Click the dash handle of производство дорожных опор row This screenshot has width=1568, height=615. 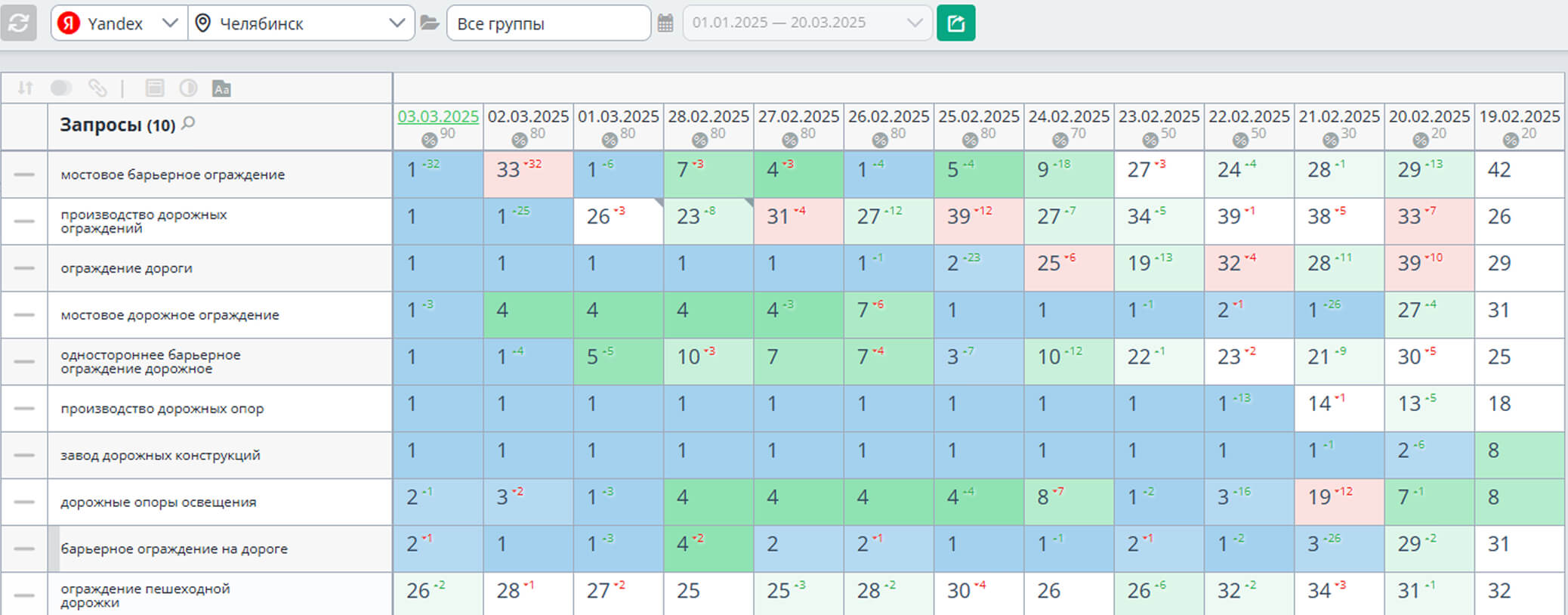(24, 409)
